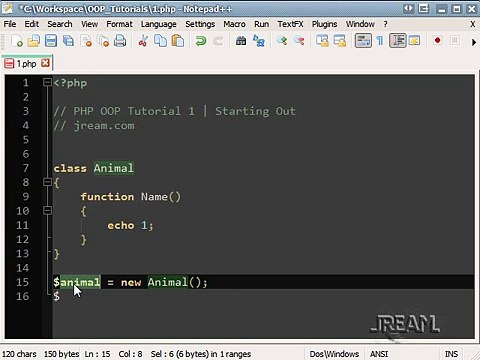Viewport: 480px width, 360px height.
Task: Close 1.php via tab's red X
Action: pos(45,63)
